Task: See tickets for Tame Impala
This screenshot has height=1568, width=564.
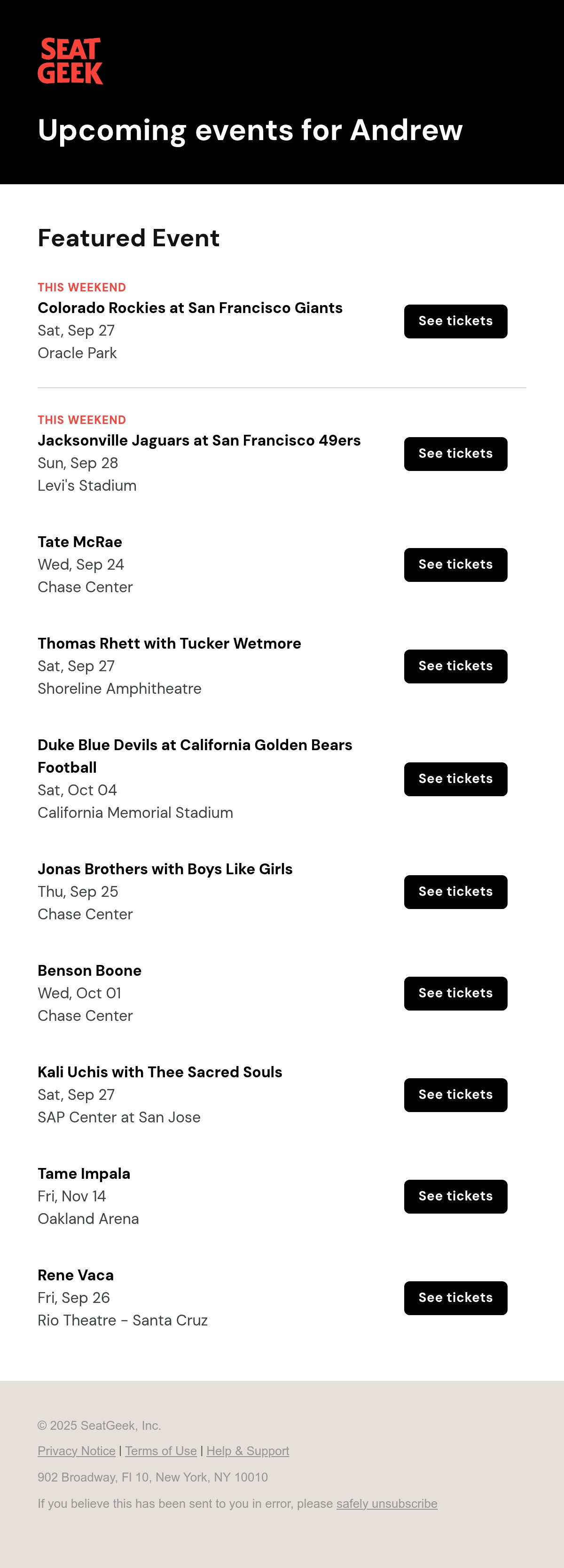Action: tap(455, 1197)
